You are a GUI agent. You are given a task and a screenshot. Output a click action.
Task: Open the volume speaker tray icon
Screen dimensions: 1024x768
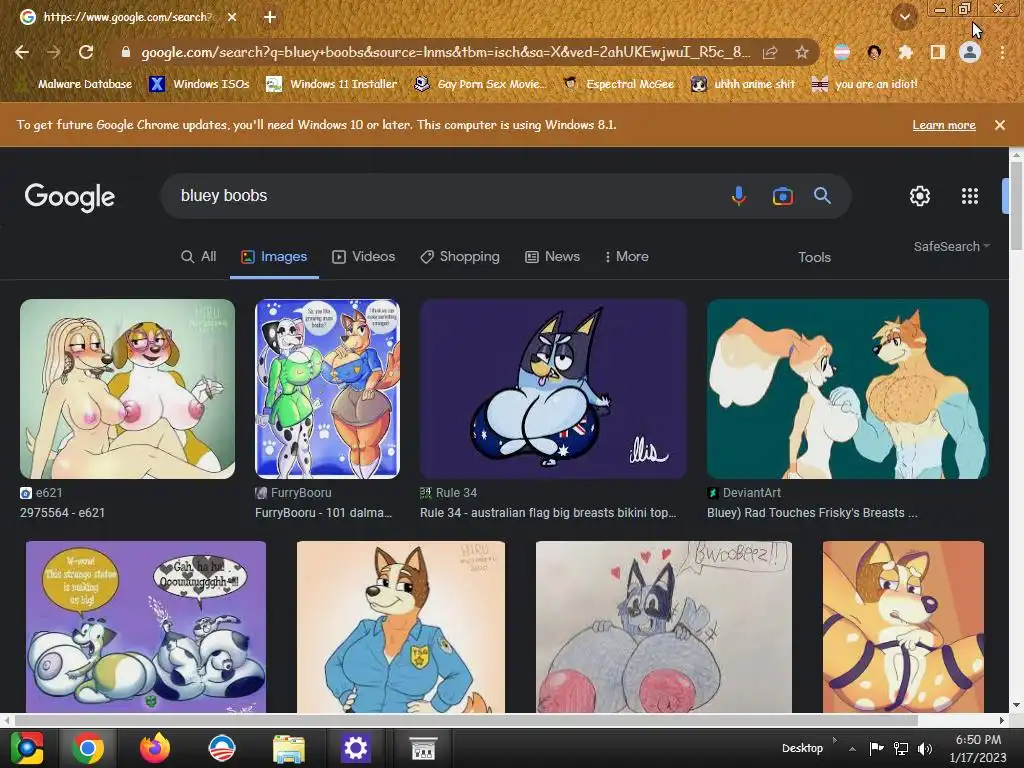(925, 748)
